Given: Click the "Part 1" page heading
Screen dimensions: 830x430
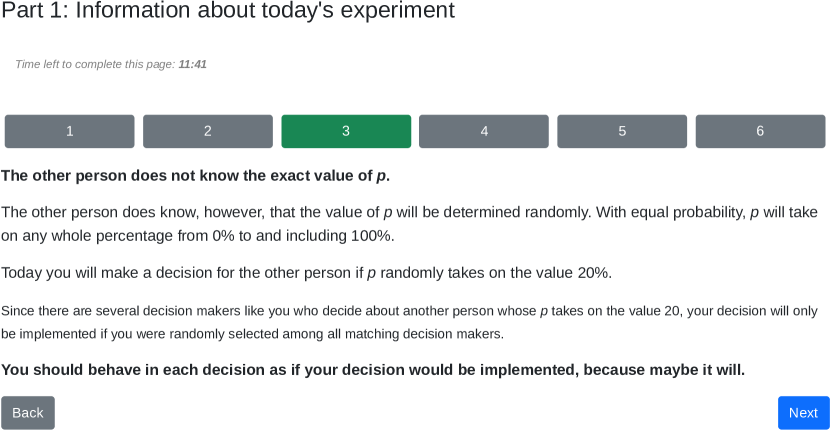Looking at the screenshot, I should [228, 11].
